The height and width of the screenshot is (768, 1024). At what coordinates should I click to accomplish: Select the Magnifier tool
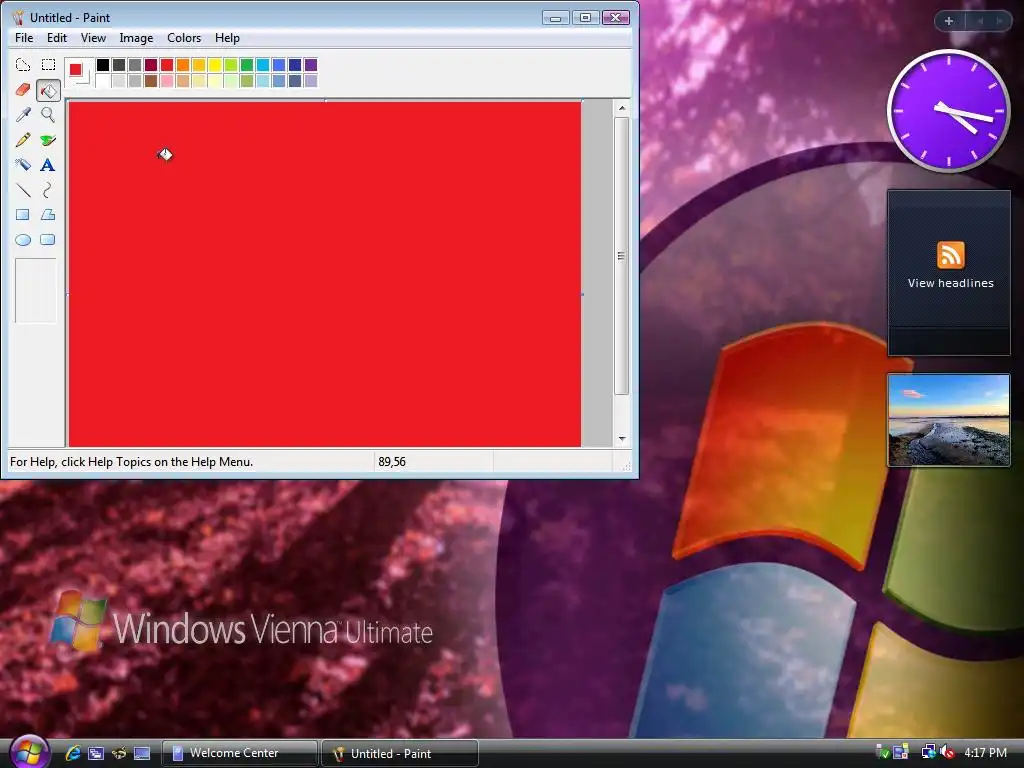pyautogui.click(x=48, y=115)
